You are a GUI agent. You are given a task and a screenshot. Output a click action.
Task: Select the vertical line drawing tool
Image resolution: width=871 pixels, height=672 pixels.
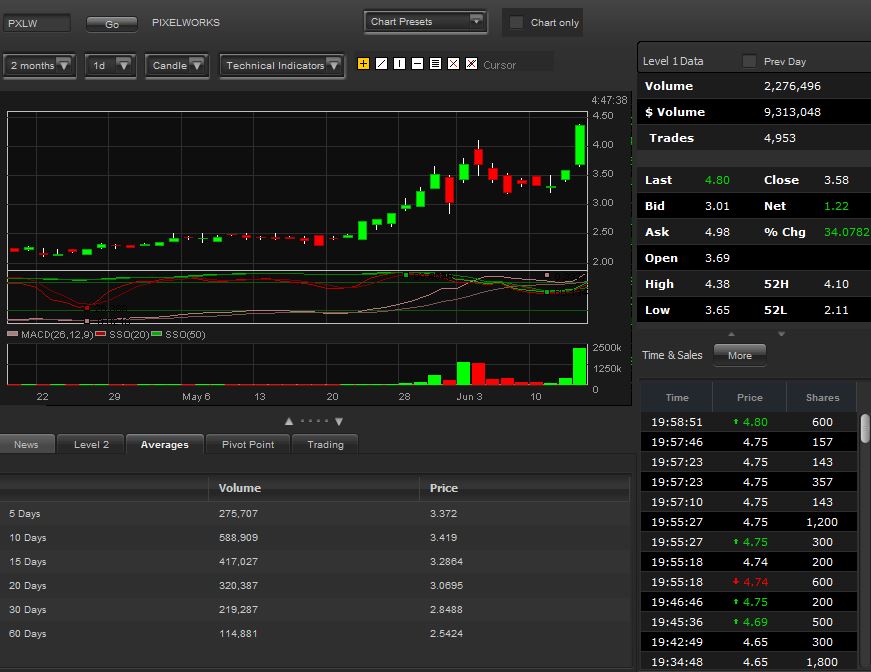point(399,64)
